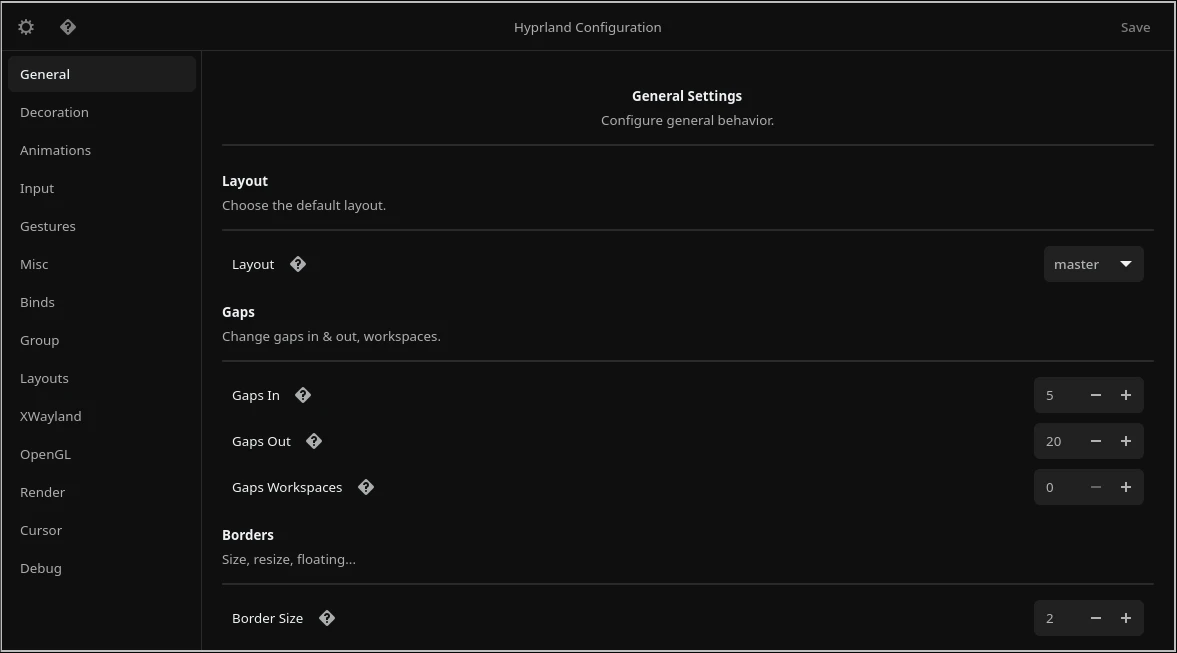Click the dropdown arrow next to master
Viewport: 1177px width, 653px height.
click(1124, 264)
